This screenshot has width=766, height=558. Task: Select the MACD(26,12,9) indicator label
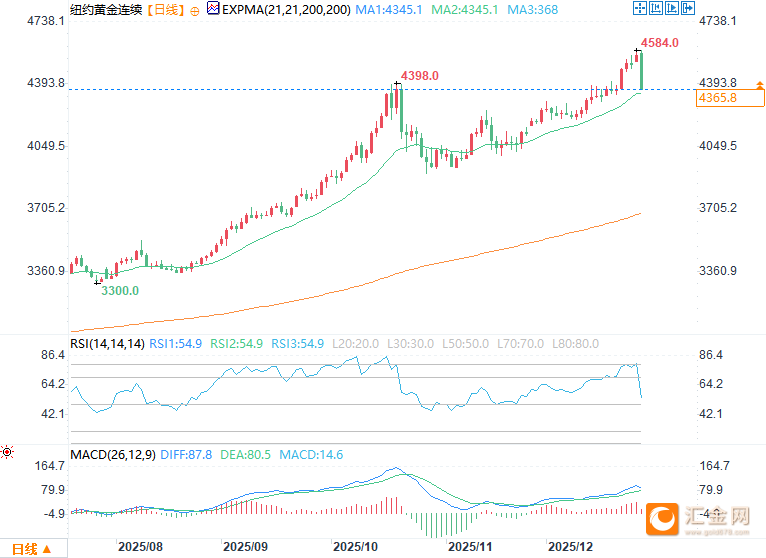pyautogui.click(x=113, y=454)
